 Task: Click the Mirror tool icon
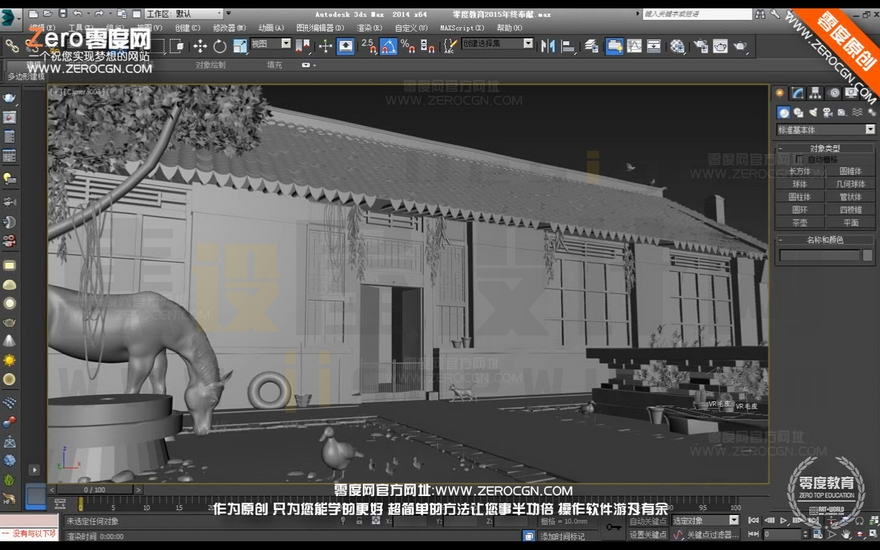tap(547, 46)
